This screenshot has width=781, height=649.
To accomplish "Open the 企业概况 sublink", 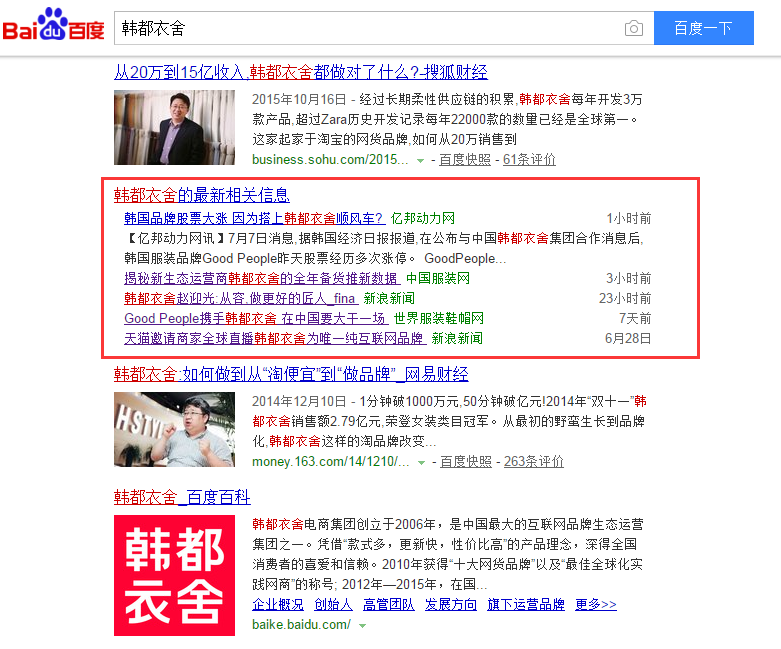I will click(x=278, y=604).
